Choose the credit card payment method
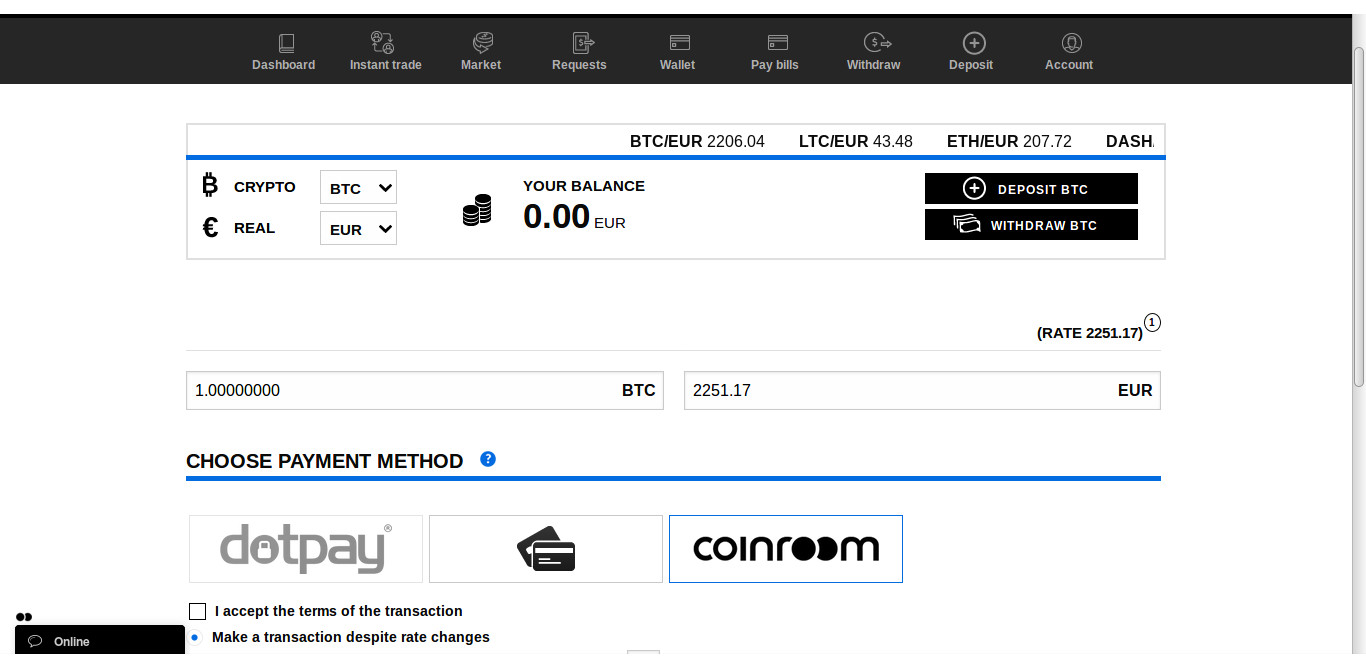 (546, 548)
